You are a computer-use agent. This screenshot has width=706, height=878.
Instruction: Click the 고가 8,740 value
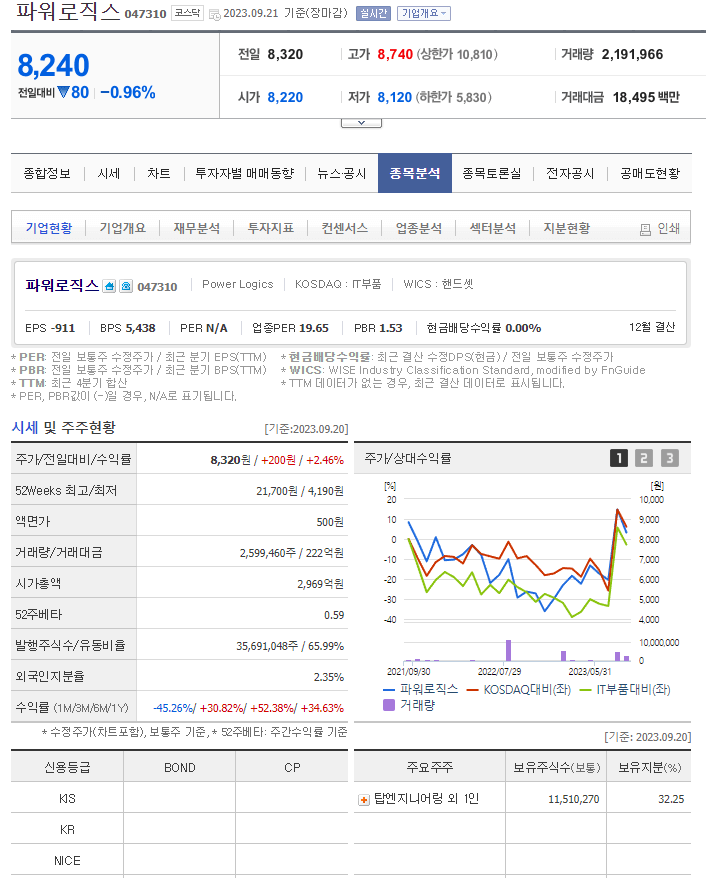395,54
